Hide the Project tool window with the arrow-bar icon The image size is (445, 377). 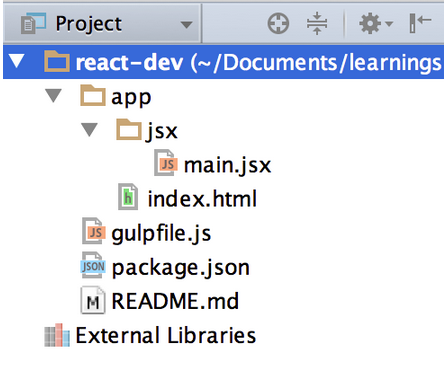click(420, 23)
